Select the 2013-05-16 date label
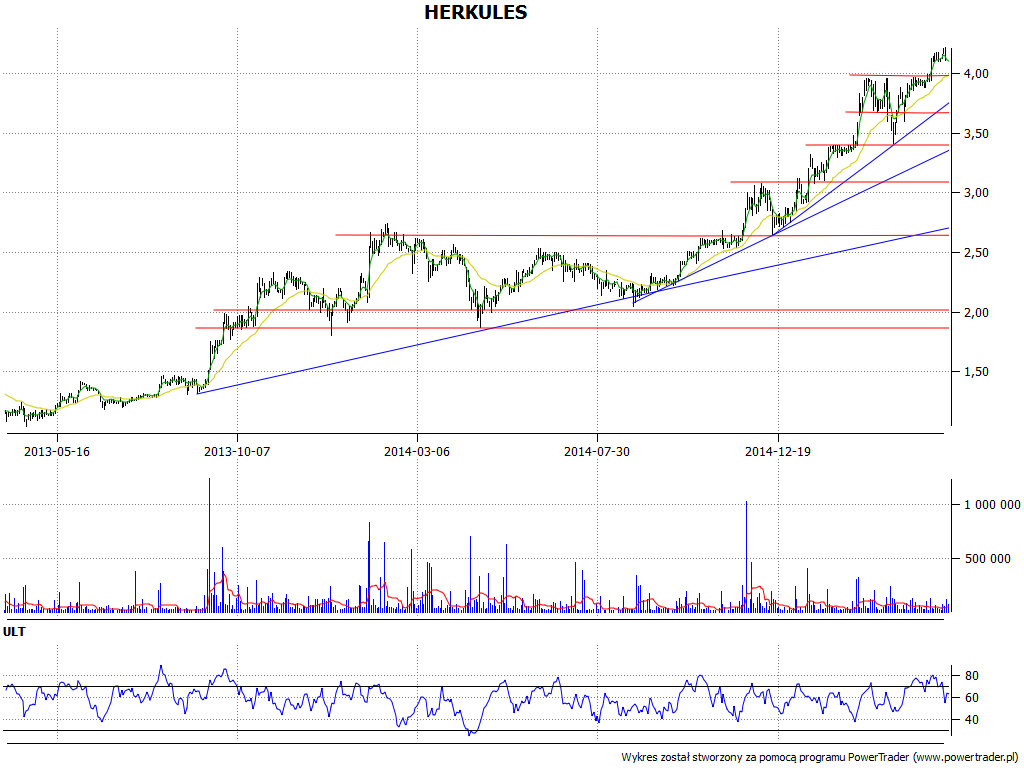Image resolution: width=1024 pixels, height=768 pixels. tap(57, 451)
